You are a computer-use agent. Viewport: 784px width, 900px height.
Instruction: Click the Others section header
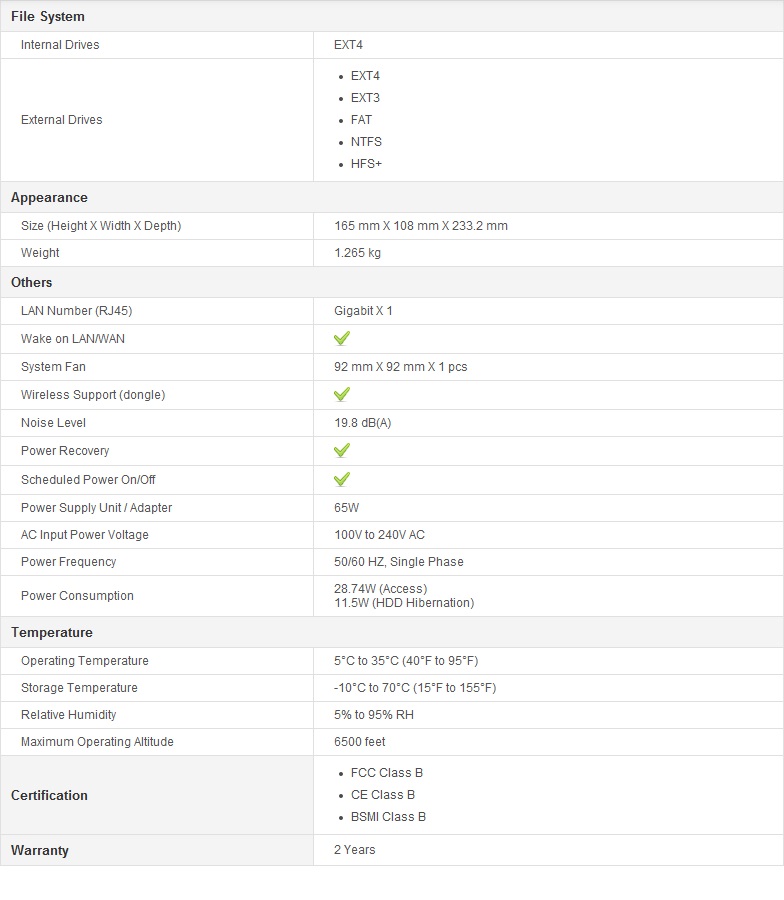click(32, 283)
